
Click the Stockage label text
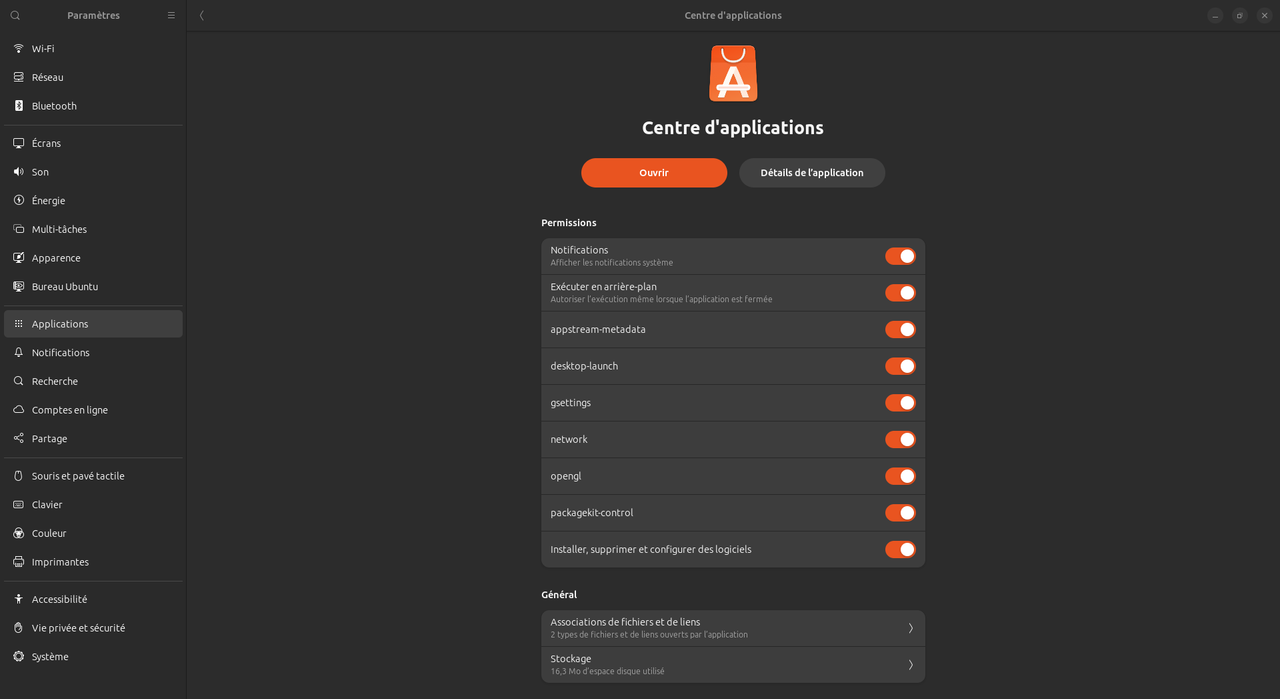point(571,659)
